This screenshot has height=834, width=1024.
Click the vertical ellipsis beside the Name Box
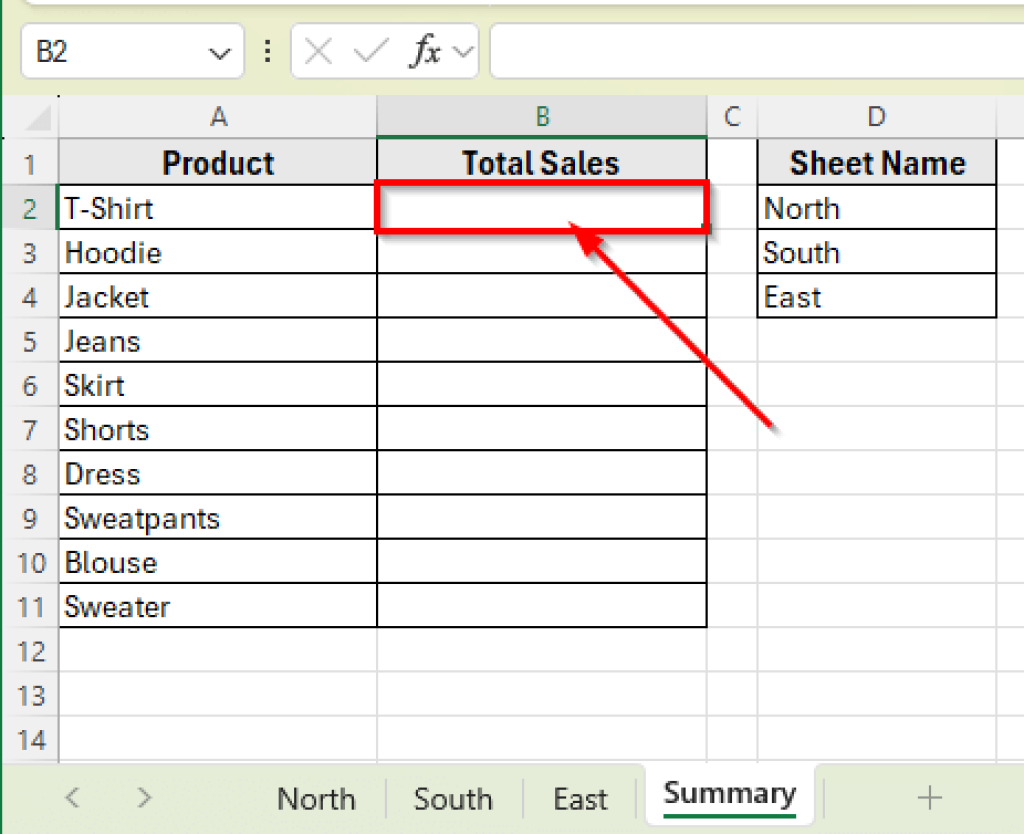pos(266,50)
